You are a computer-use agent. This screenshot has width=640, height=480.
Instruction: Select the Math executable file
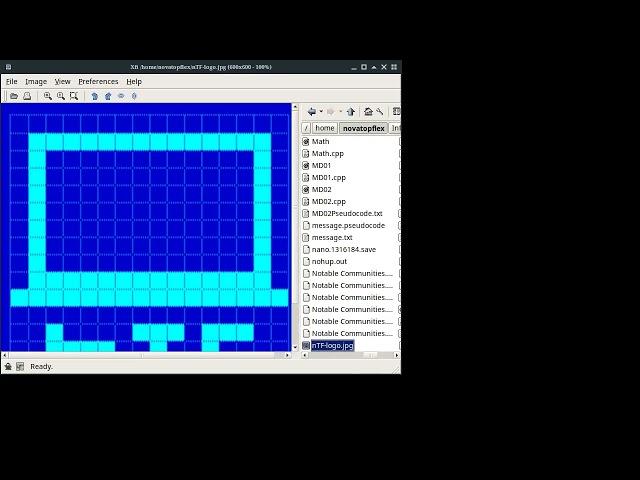tap(320, 141)
